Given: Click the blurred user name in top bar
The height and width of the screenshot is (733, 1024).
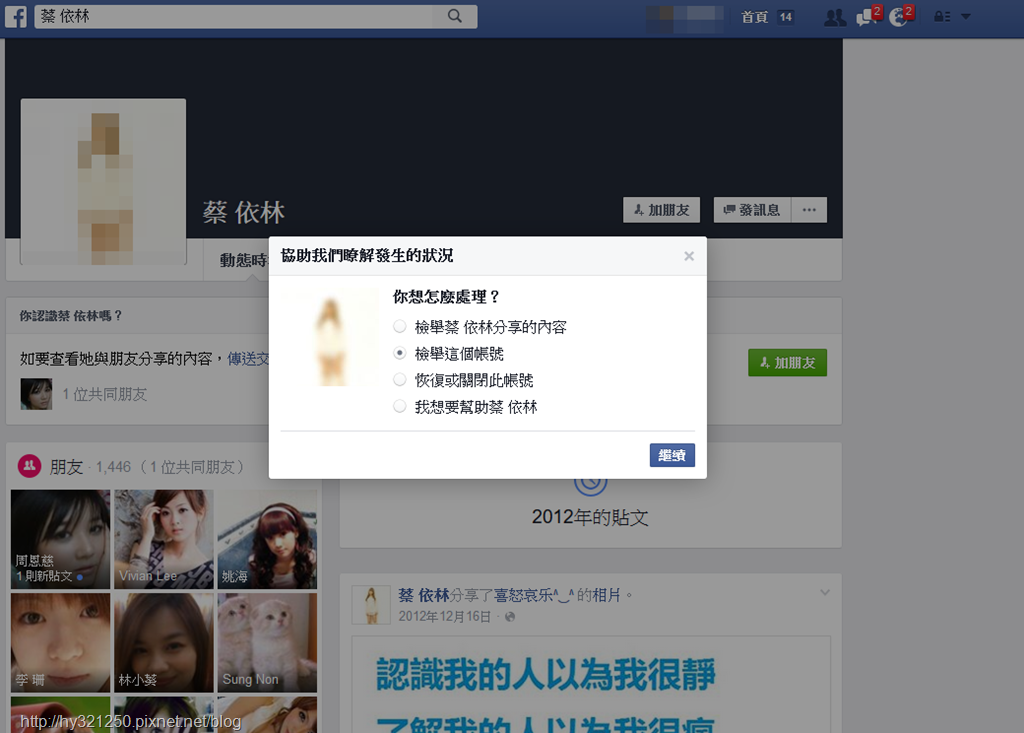Looking at the screenshot, I should [686, 18].
